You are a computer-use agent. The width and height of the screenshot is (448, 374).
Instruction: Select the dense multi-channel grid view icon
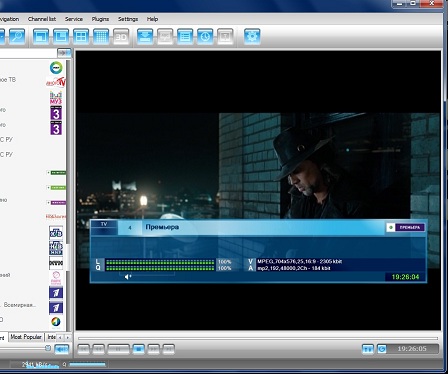101,36
